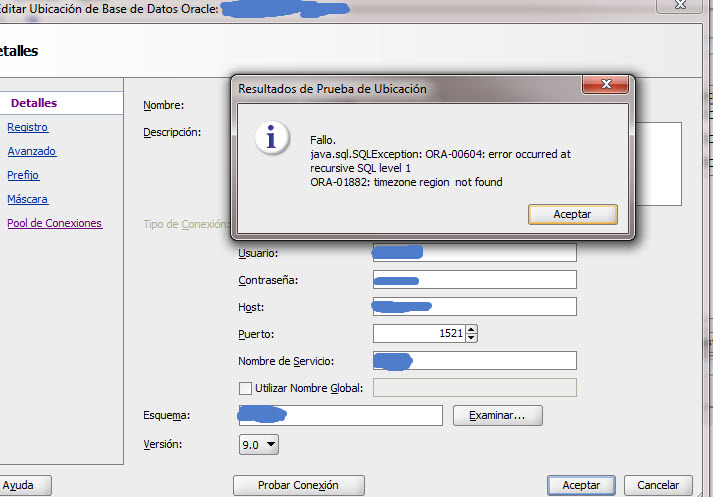Switch to the Máscara section
Viewport: 713px width, 497px height.
point(27,199)
